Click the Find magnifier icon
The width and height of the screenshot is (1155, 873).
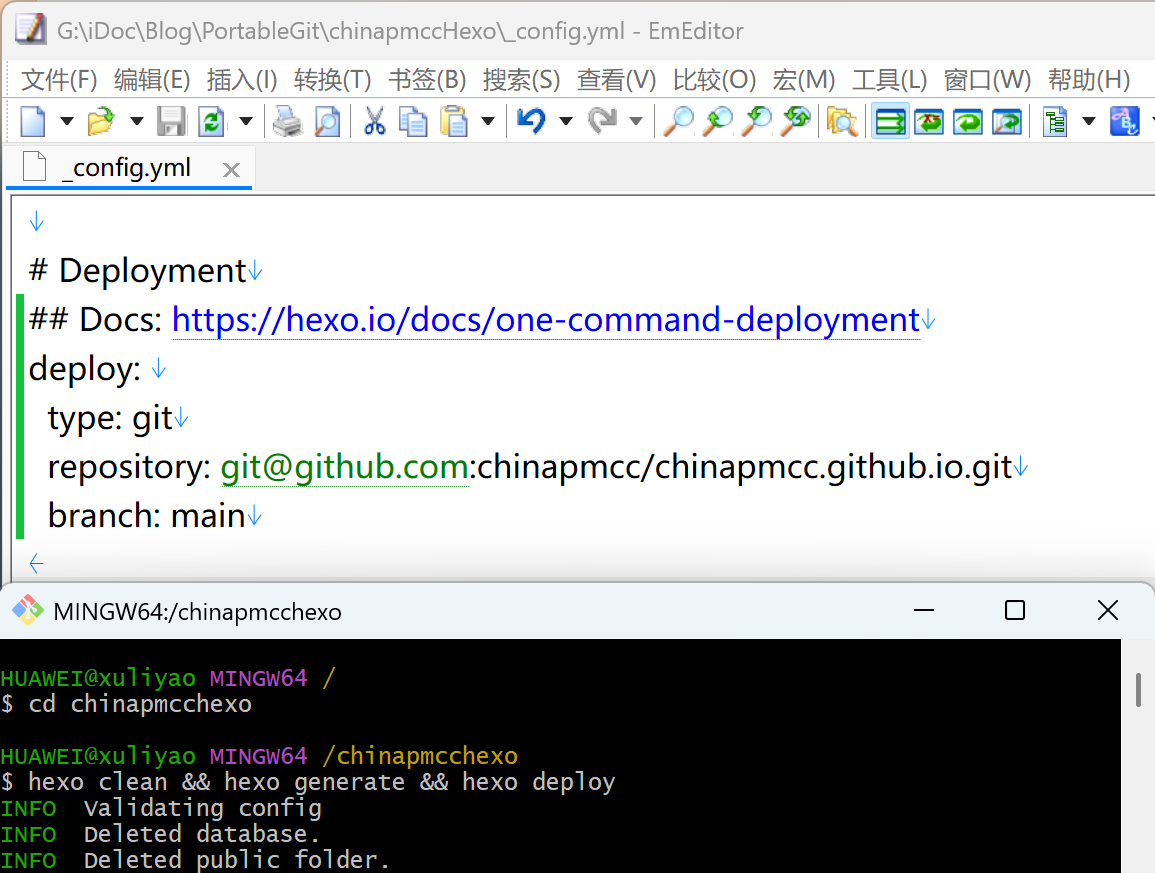678,122
